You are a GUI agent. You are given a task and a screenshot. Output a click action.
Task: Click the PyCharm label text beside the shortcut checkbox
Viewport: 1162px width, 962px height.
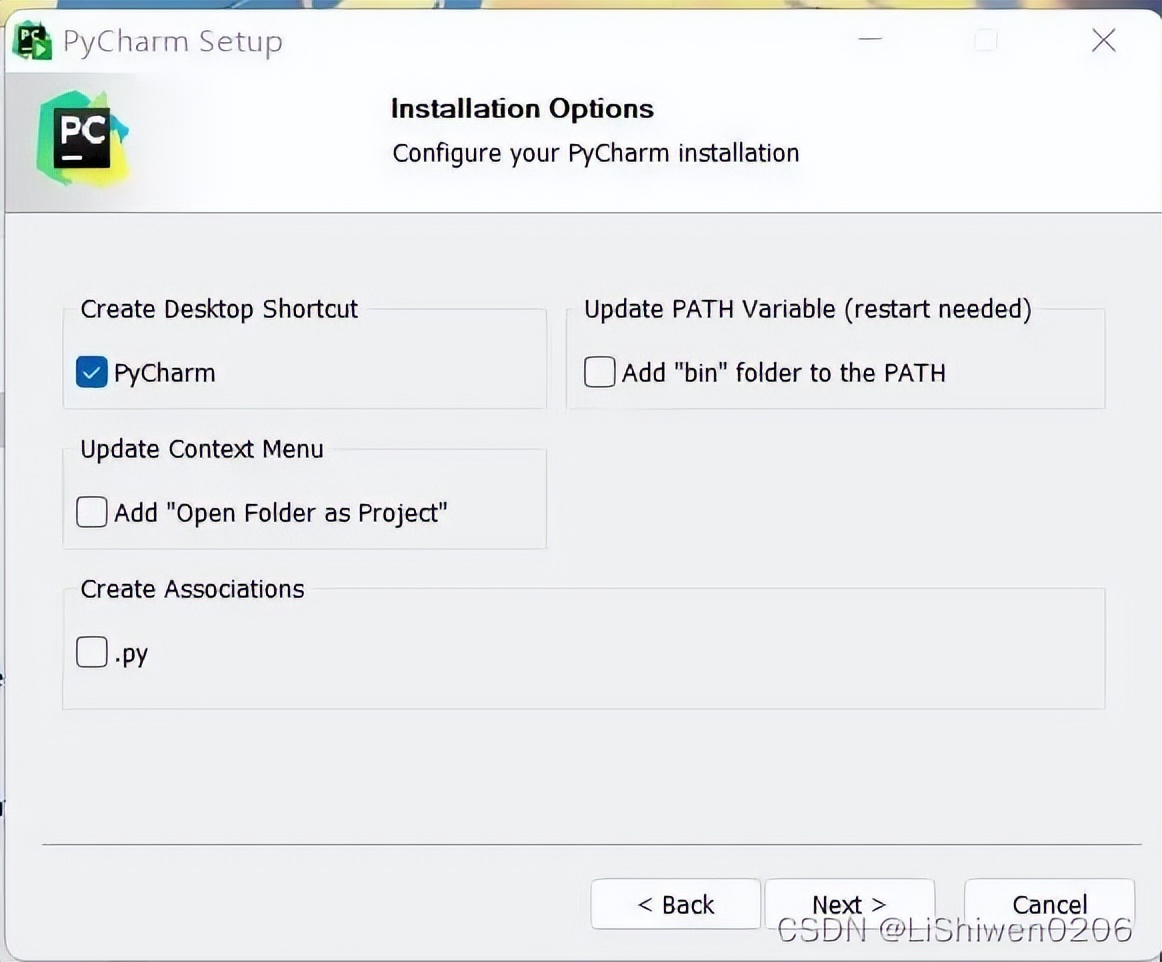tap(165, 373)
